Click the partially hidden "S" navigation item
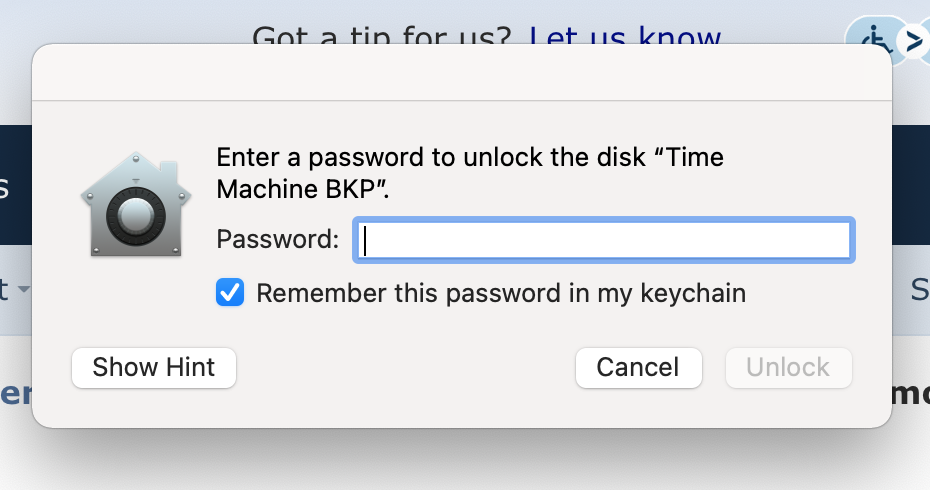The image size is (930, 490). [920, 289]
